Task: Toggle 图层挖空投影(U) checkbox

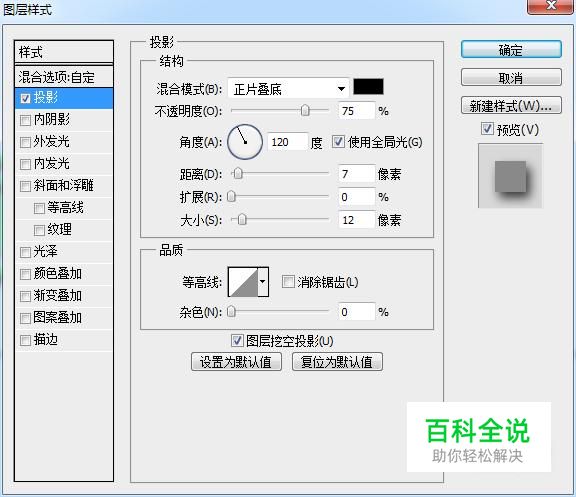Action: click(237, 341)
